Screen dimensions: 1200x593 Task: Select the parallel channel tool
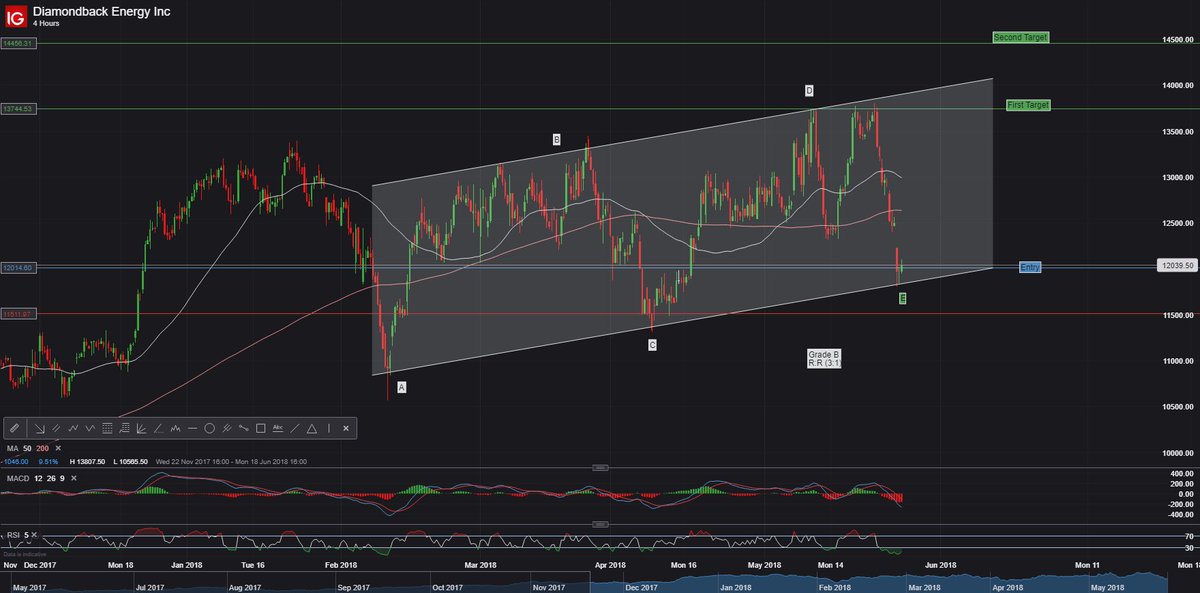pyautogui.click(x=56, y=428)
